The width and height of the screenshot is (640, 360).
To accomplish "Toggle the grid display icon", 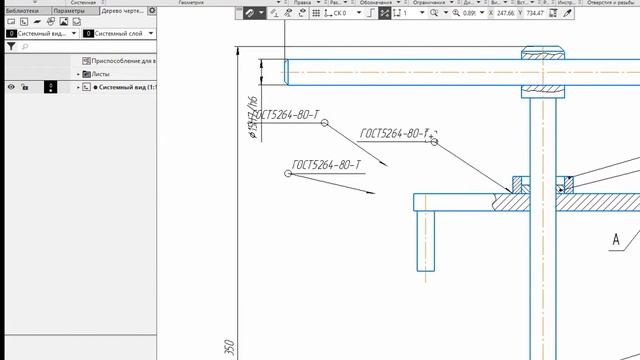I will 316,13.
